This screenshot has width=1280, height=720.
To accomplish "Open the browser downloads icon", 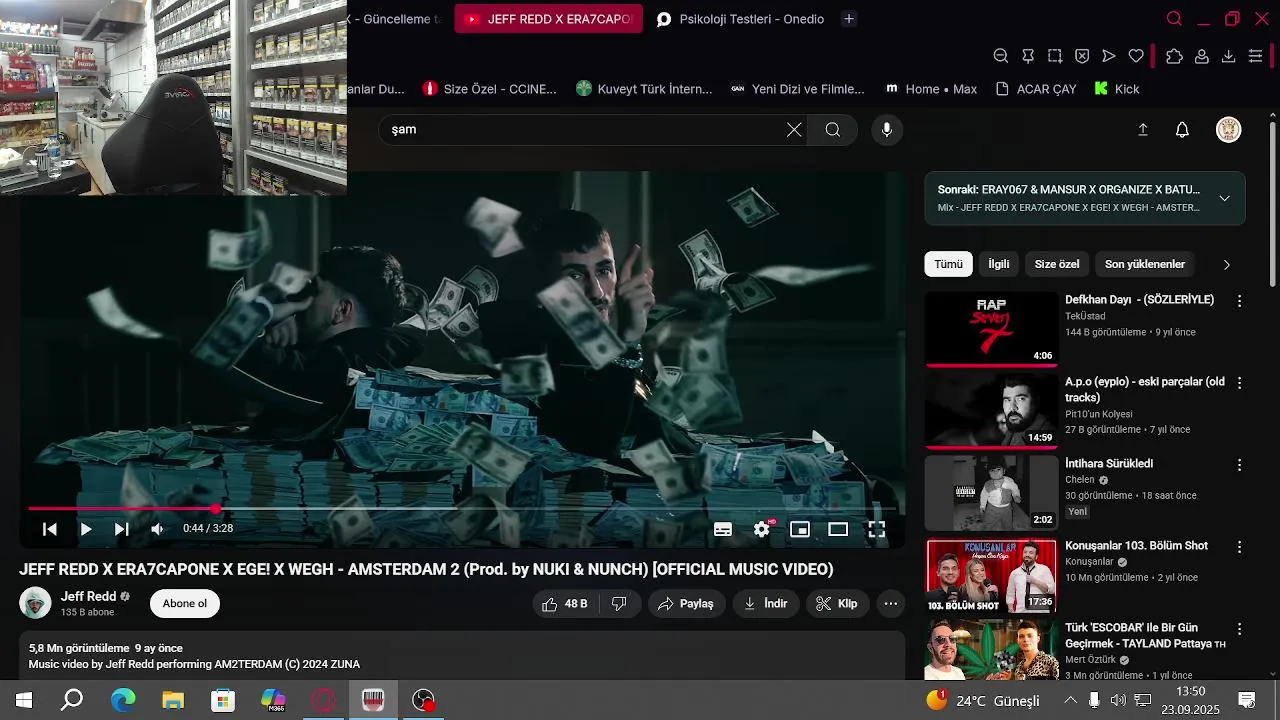I will [1229, 56].
